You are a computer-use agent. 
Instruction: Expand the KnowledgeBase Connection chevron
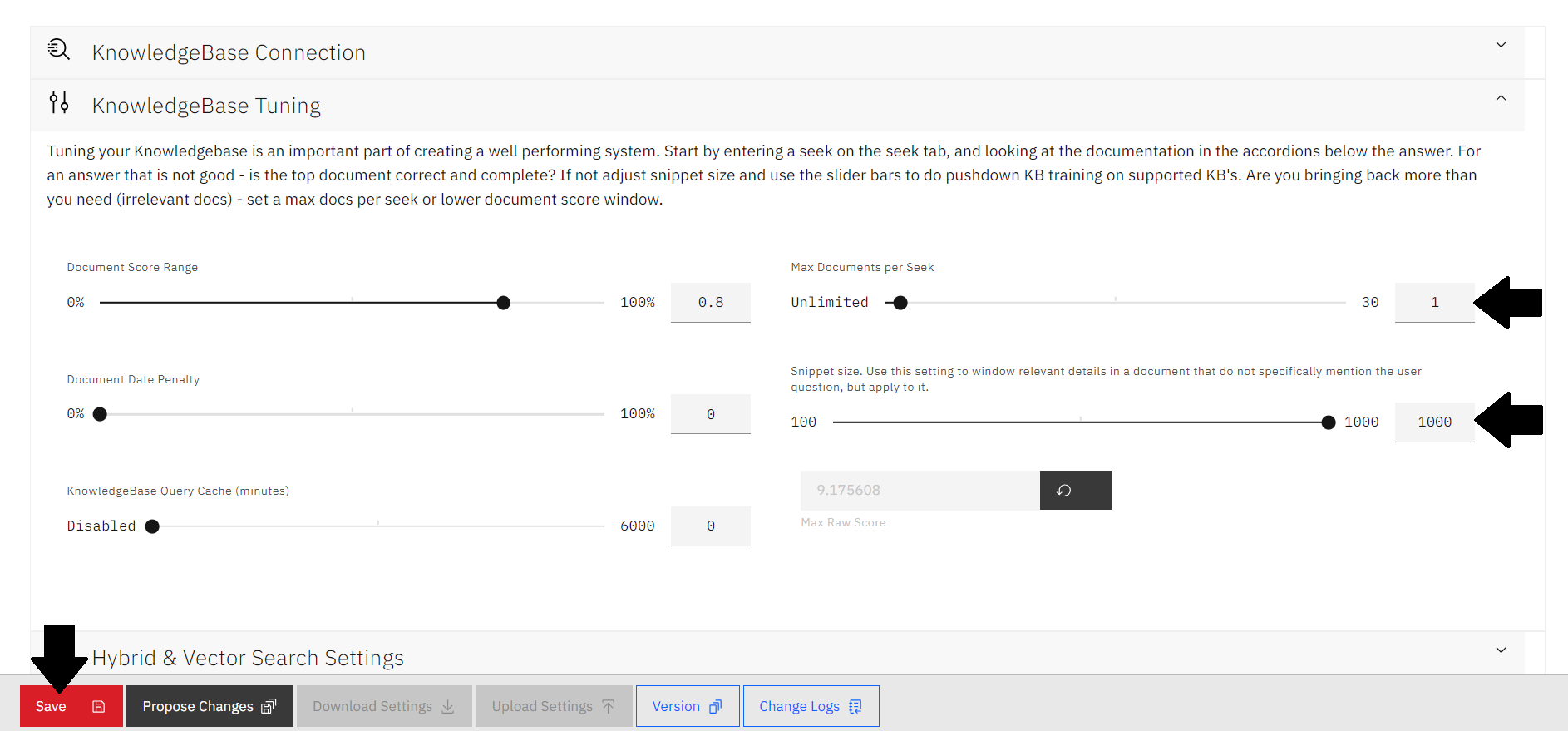coord(1501,45)
